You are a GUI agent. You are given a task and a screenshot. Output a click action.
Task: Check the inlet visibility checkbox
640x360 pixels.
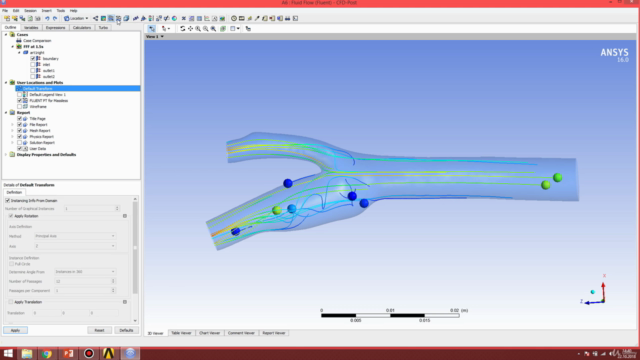33,64
